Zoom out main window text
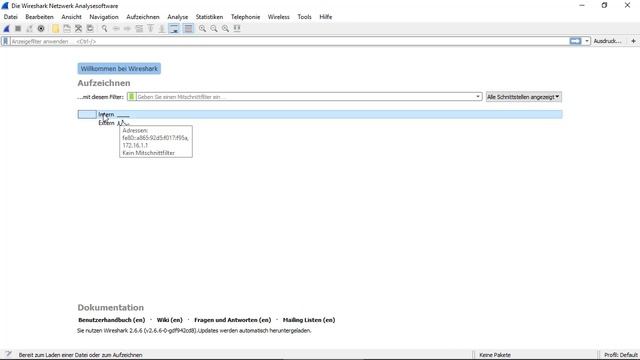The image size is (640, 360). pyautogui.click(x=214, y=29)
